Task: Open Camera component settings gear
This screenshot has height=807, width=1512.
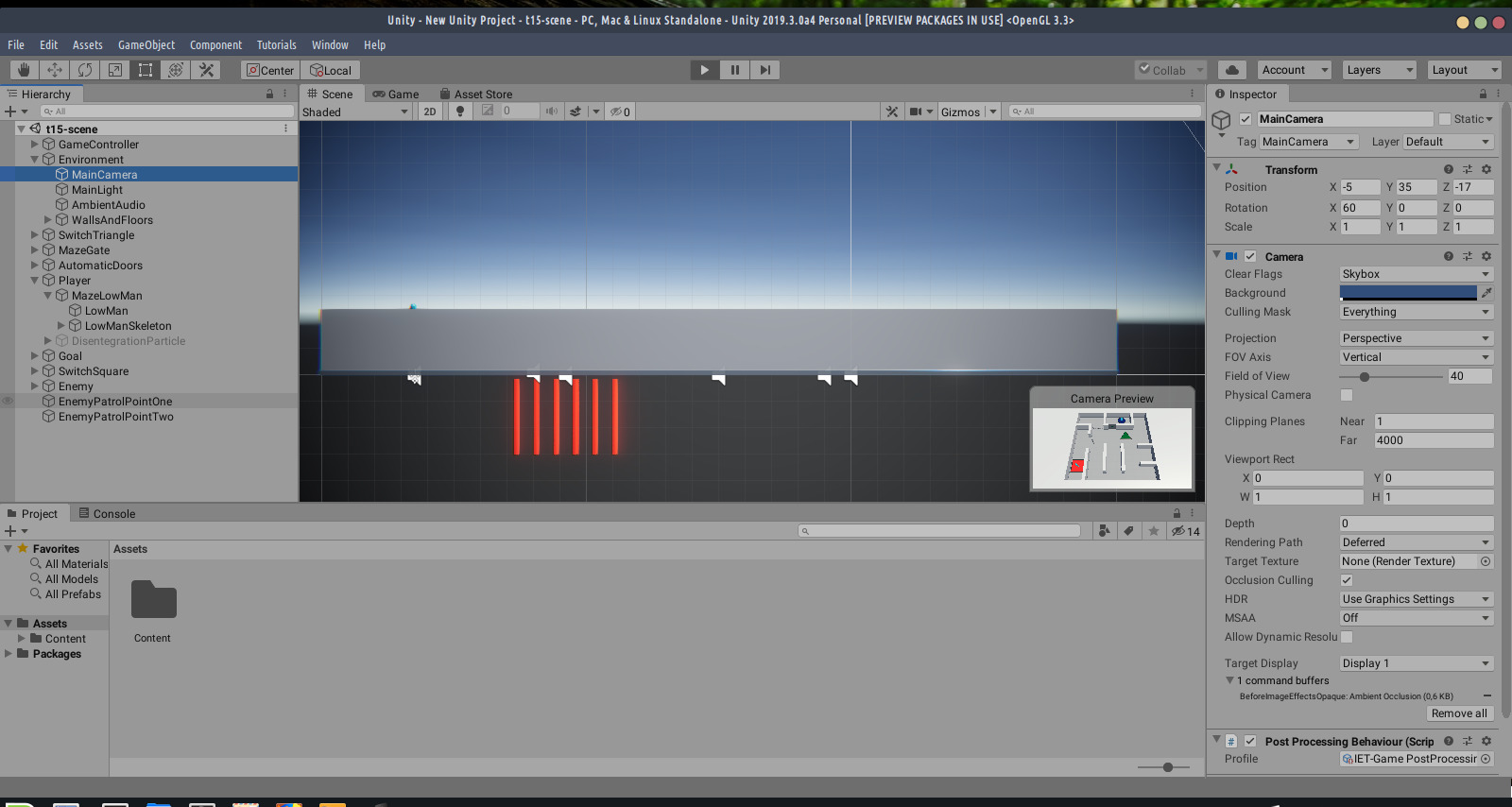Action: click(1486, 257)
